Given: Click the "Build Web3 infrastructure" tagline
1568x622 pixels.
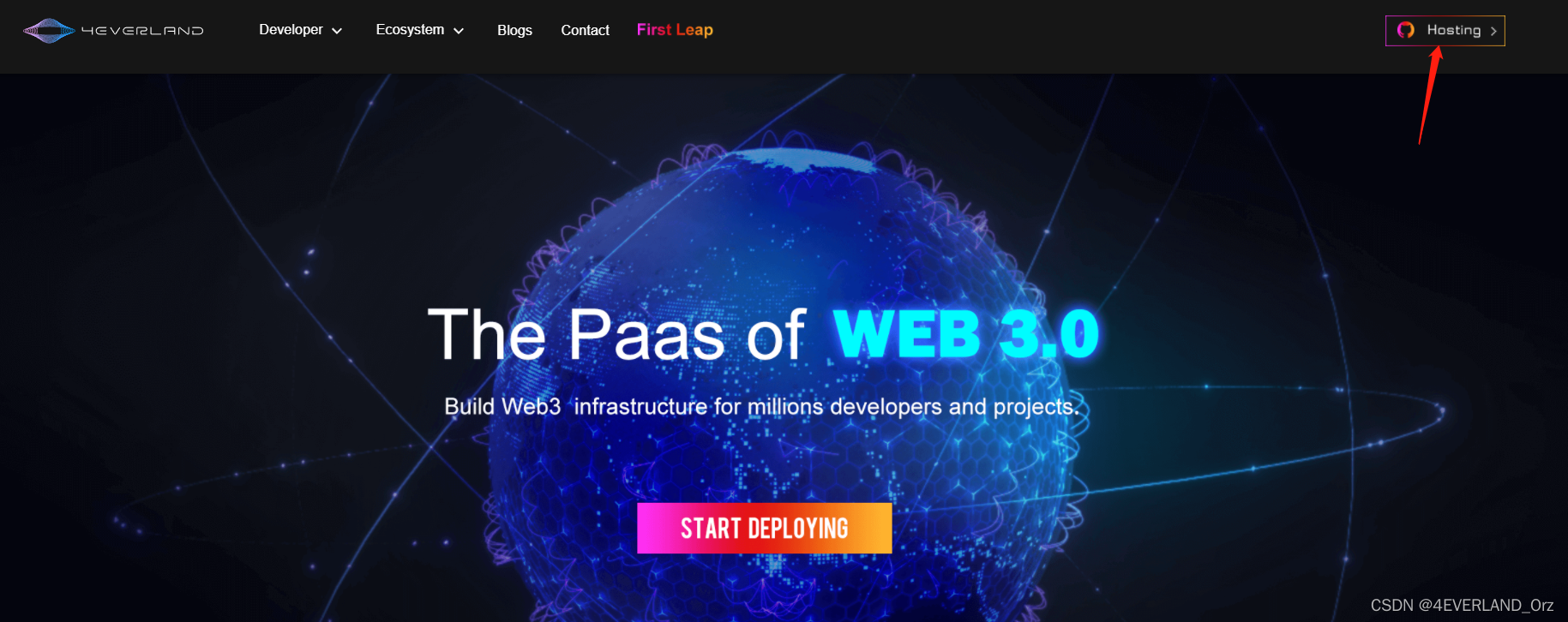Looking at the screenshot, I should pos(761,406).
